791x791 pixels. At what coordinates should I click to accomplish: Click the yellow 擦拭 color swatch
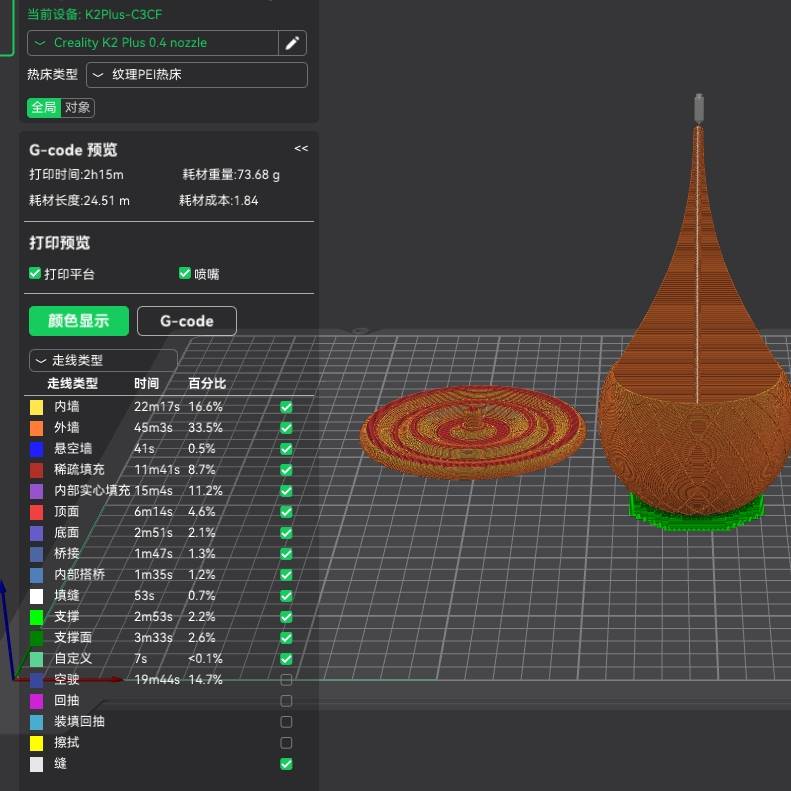tap(36, 743)
